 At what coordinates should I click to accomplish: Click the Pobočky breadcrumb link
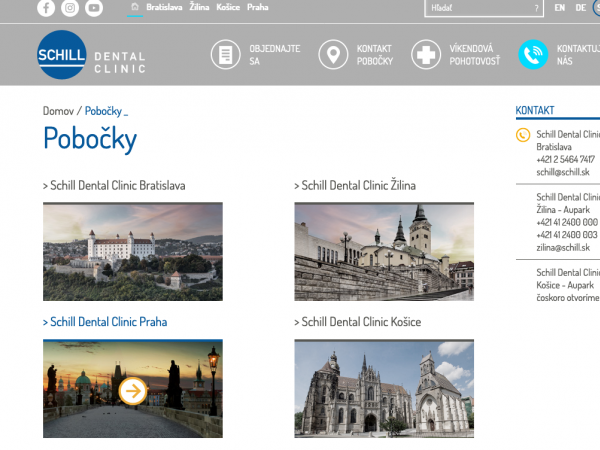click(x=103, y=111)
